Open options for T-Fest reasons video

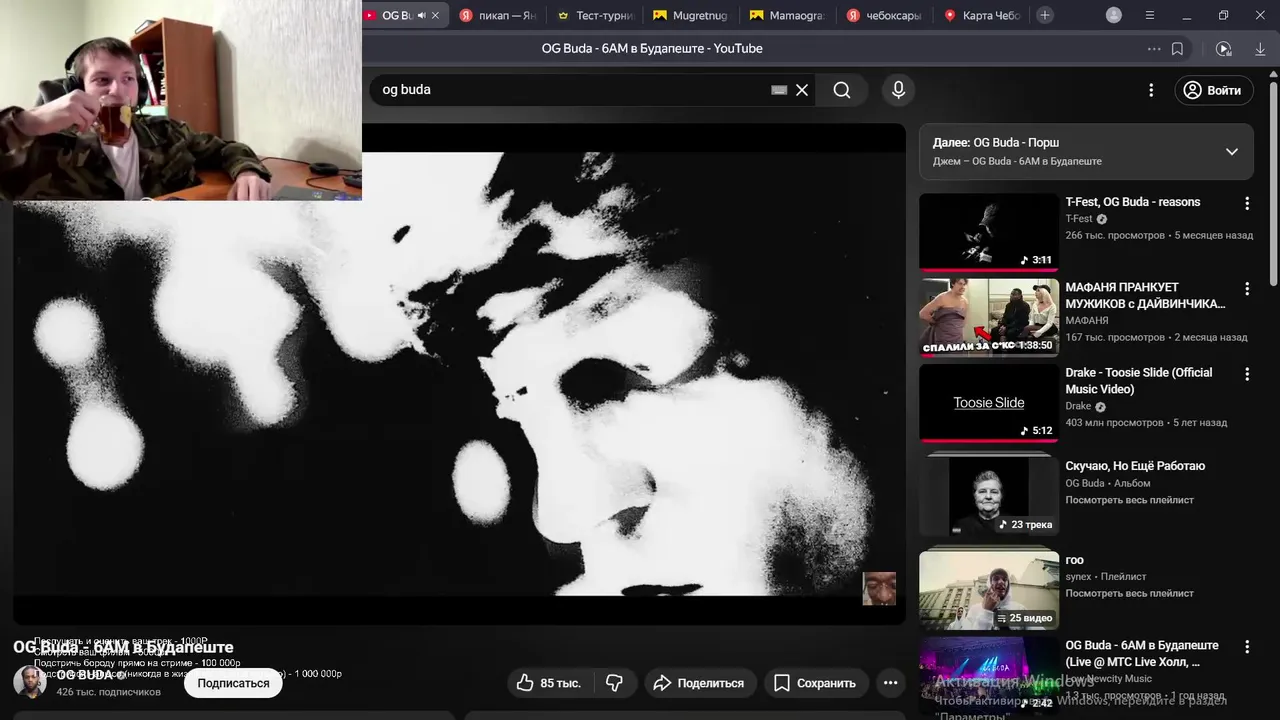(x=1247, y=203)
